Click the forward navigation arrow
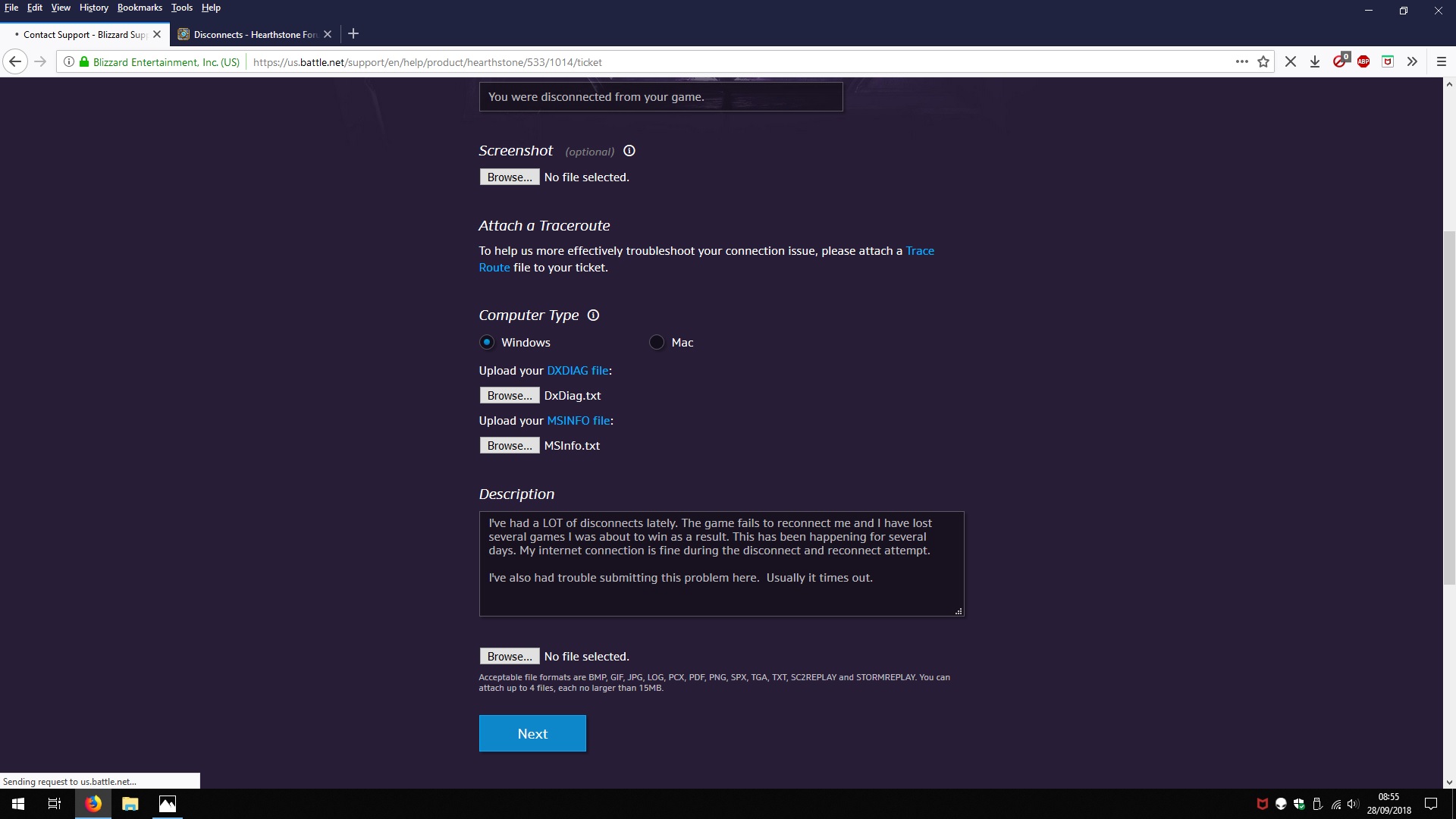1456x819 pixels. click(41, 62)
